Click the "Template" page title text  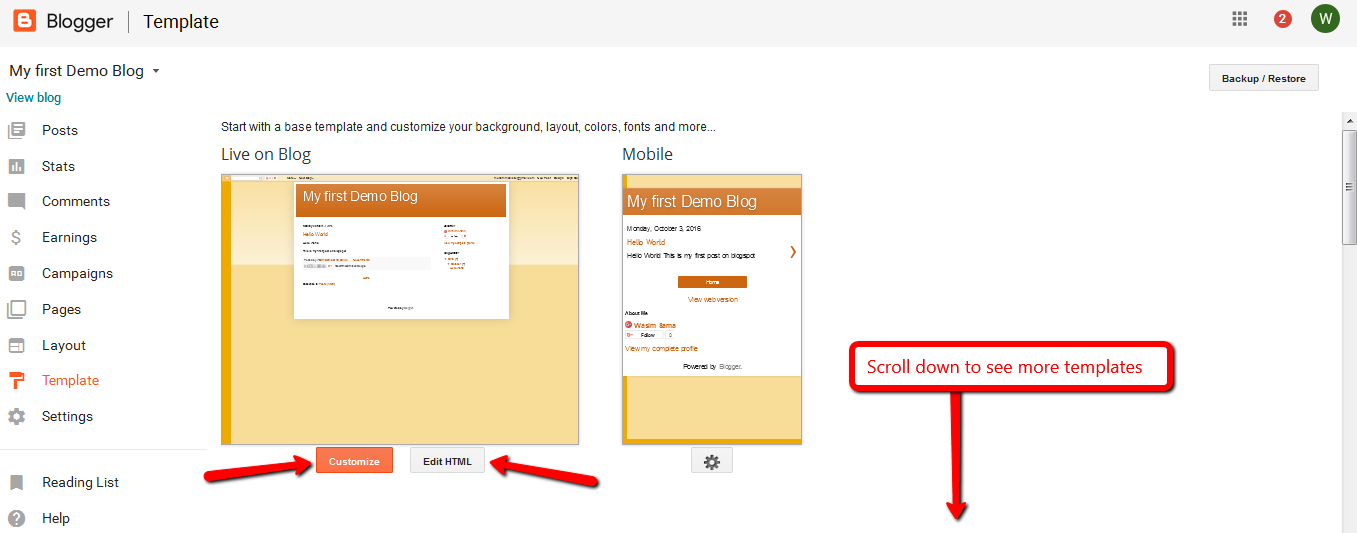(181, 21)
